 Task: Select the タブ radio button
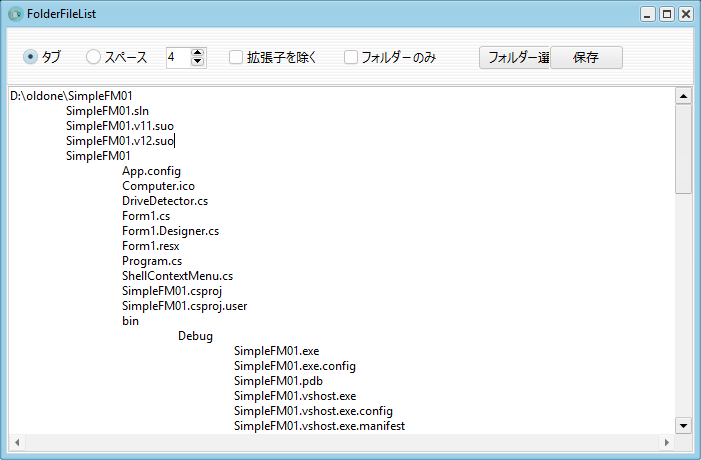coord(31,57)
